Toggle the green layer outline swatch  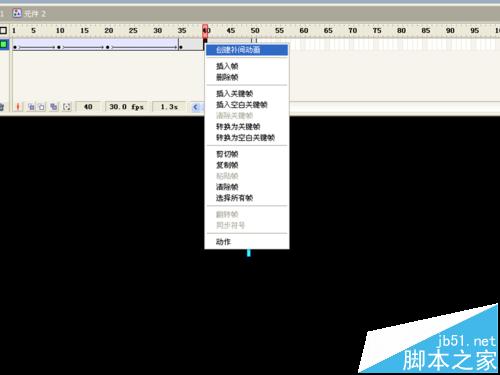point(4,44)
